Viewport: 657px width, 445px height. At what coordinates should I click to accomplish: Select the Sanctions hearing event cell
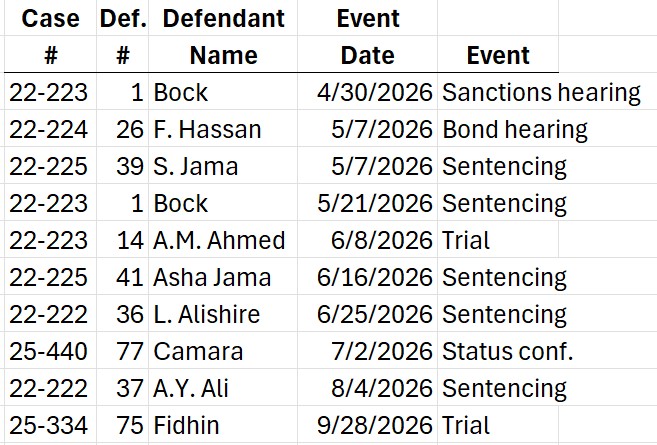pos(541,93)
